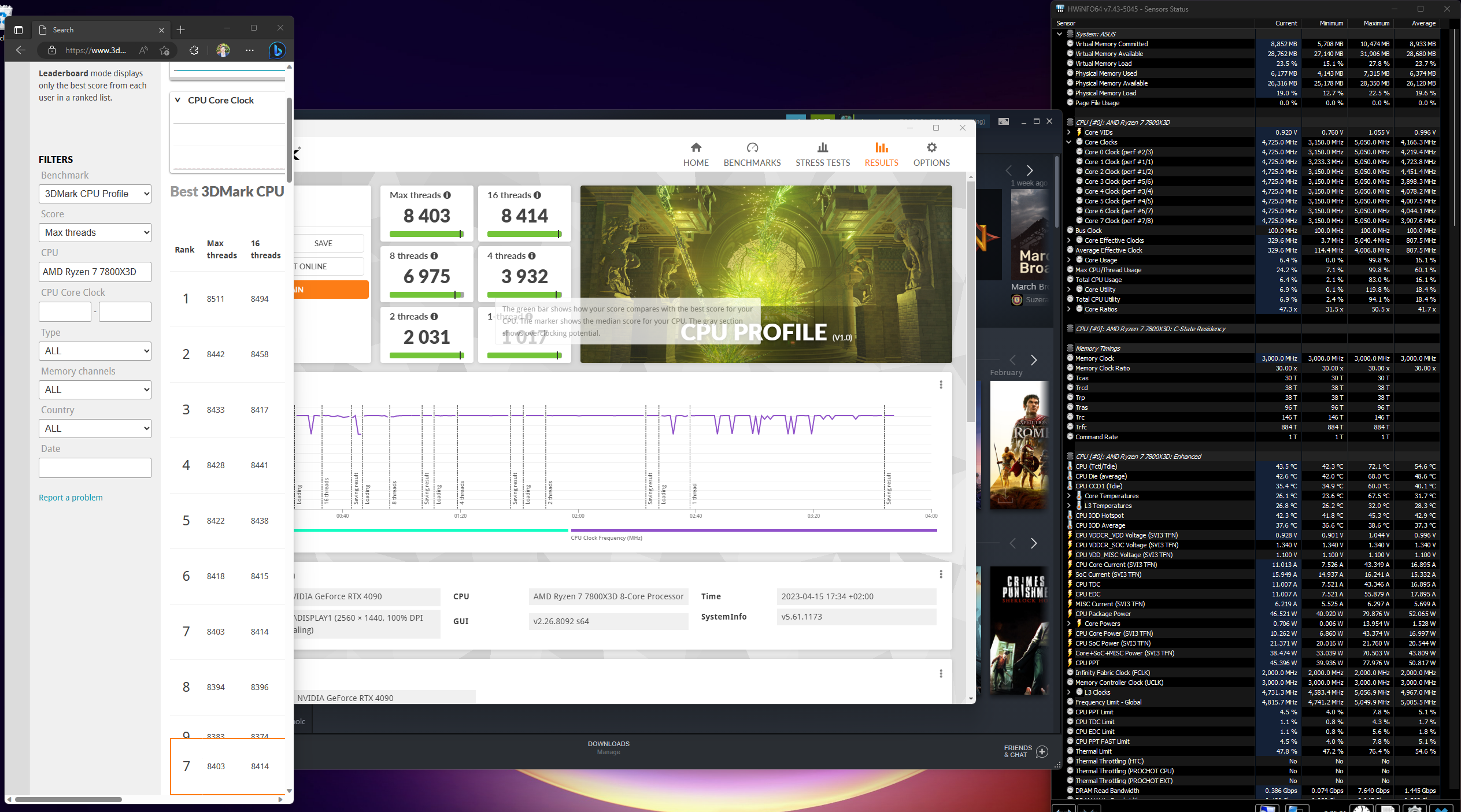Next arrow in Steam bottom shelf
Image resolution: width=1461 pixels, height=812 pixels.
coord(1034,543)
